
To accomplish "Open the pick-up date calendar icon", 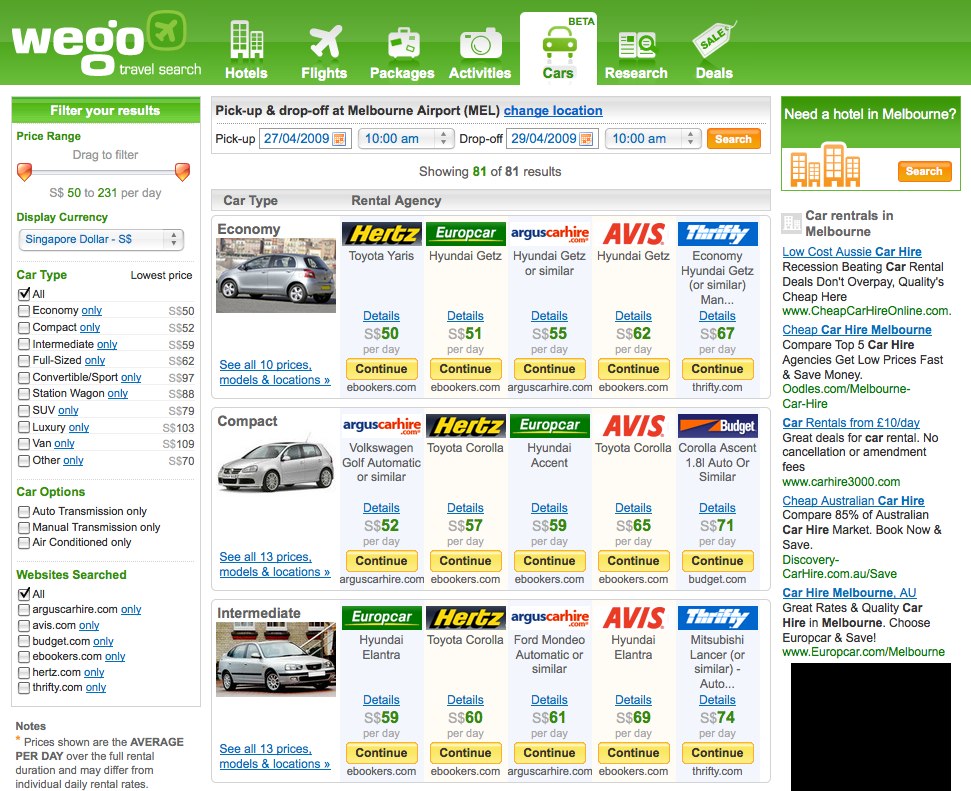I will coord(339,139).
